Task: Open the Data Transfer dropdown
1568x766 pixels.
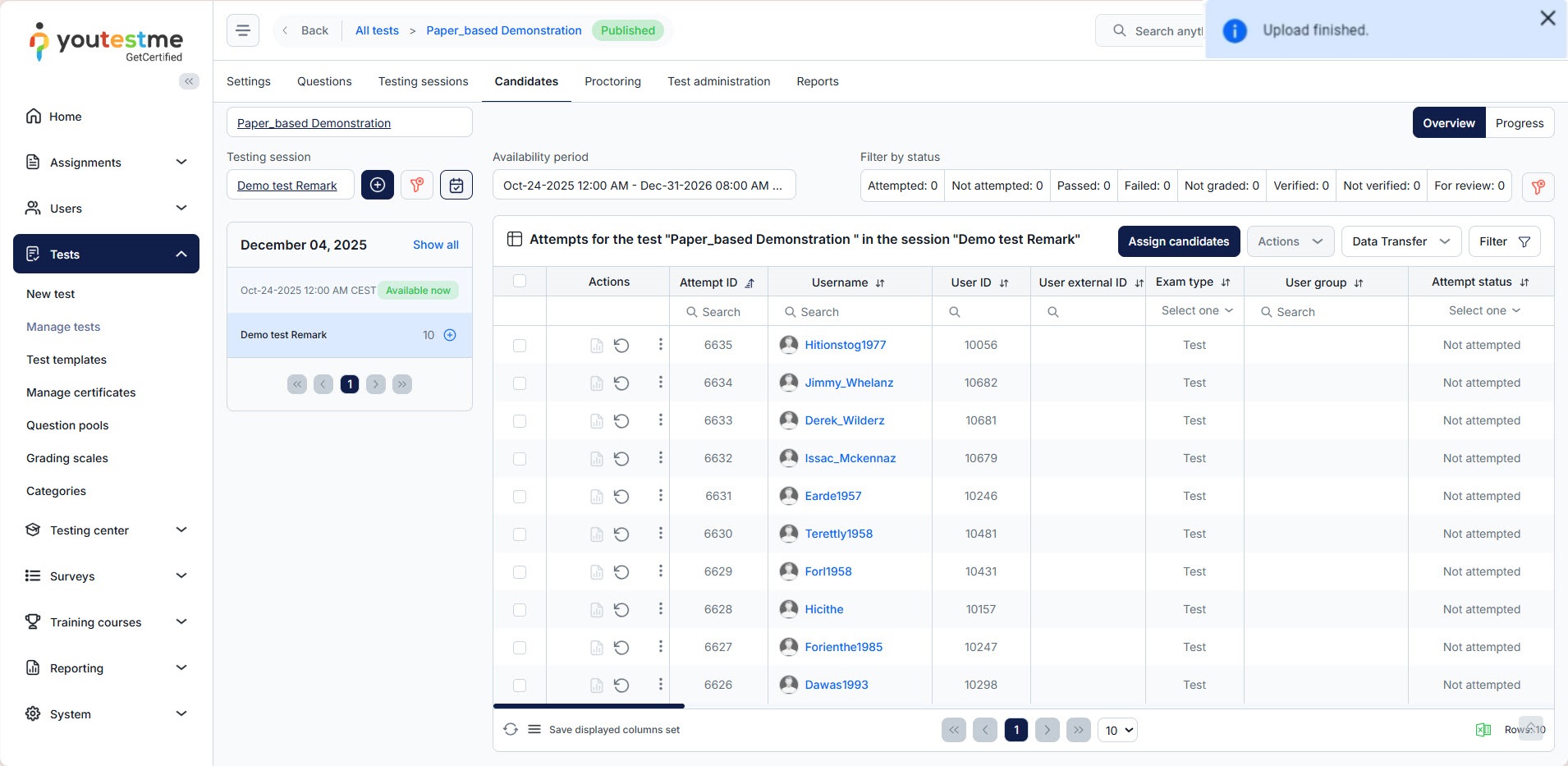Action: click(1401, 241)
